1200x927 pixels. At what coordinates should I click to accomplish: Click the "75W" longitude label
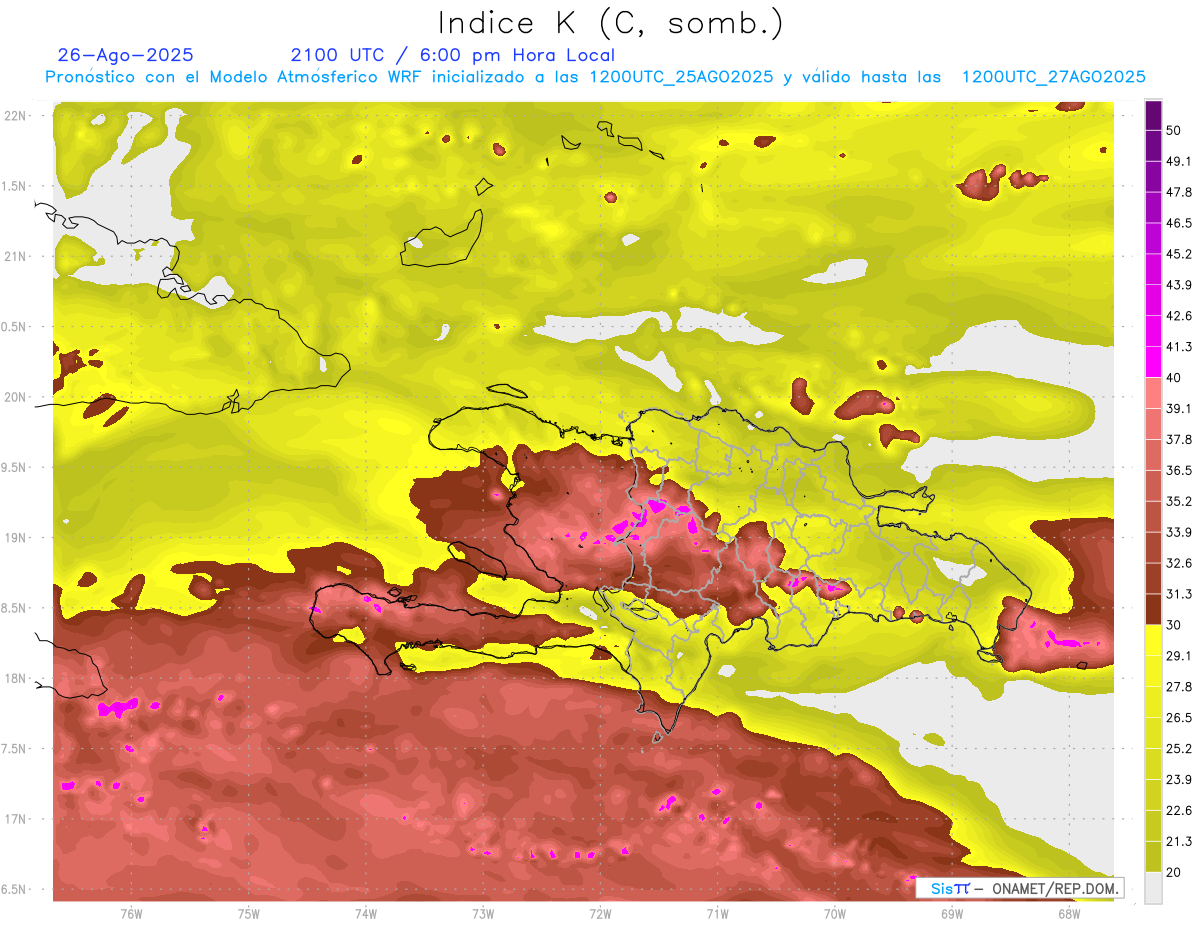(x=249, y=913)
